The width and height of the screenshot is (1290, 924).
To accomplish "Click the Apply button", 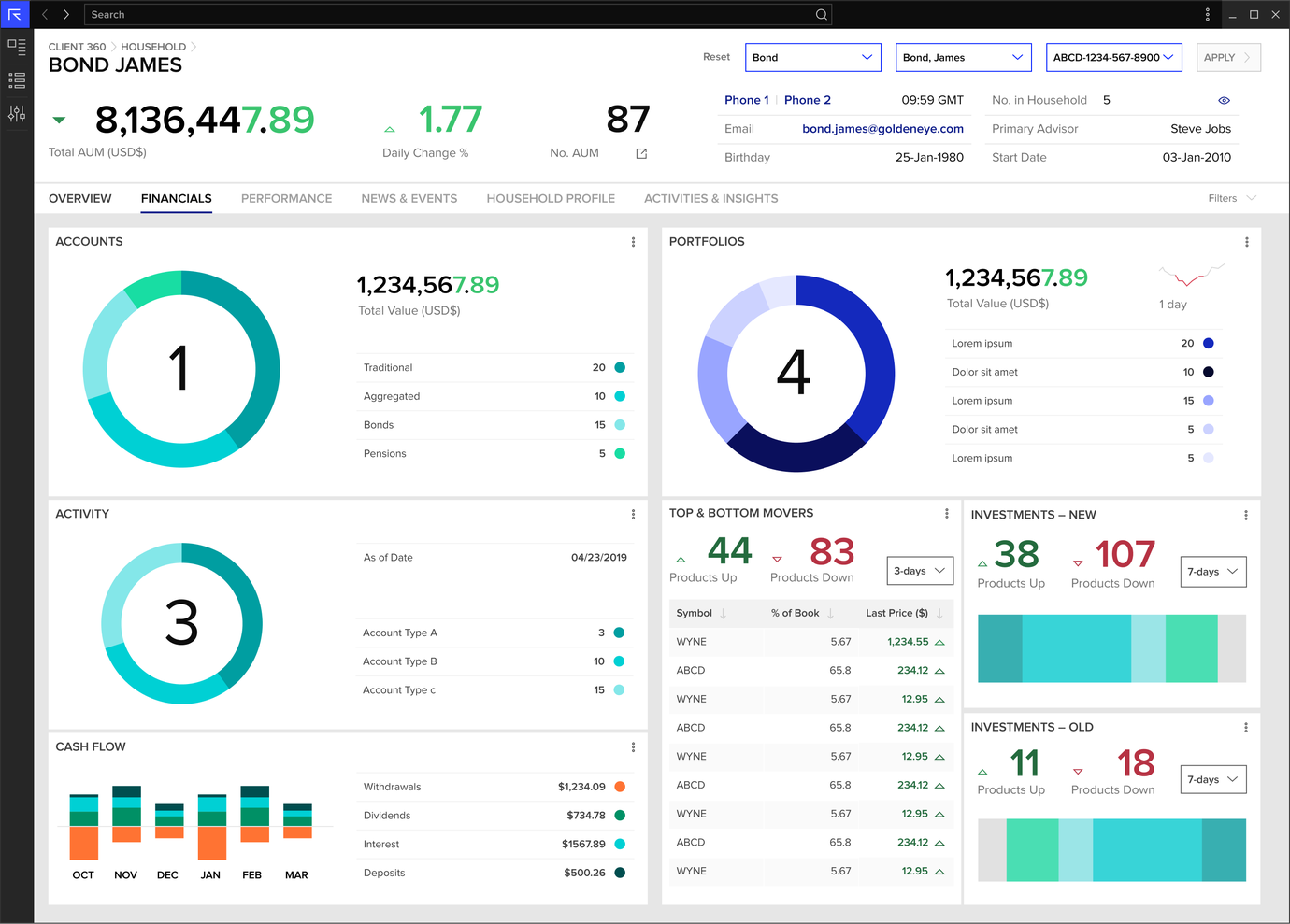I will [x=1228, y=57].
